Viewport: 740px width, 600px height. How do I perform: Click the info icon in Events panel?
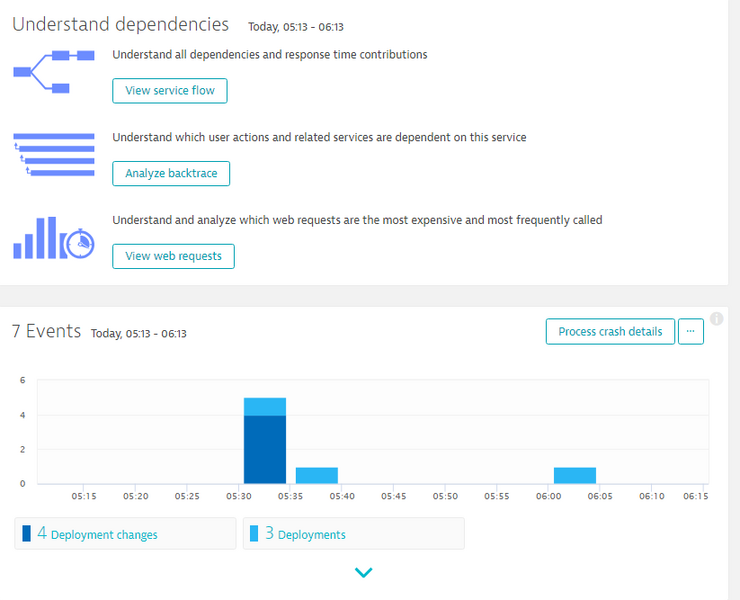(716, 321)
